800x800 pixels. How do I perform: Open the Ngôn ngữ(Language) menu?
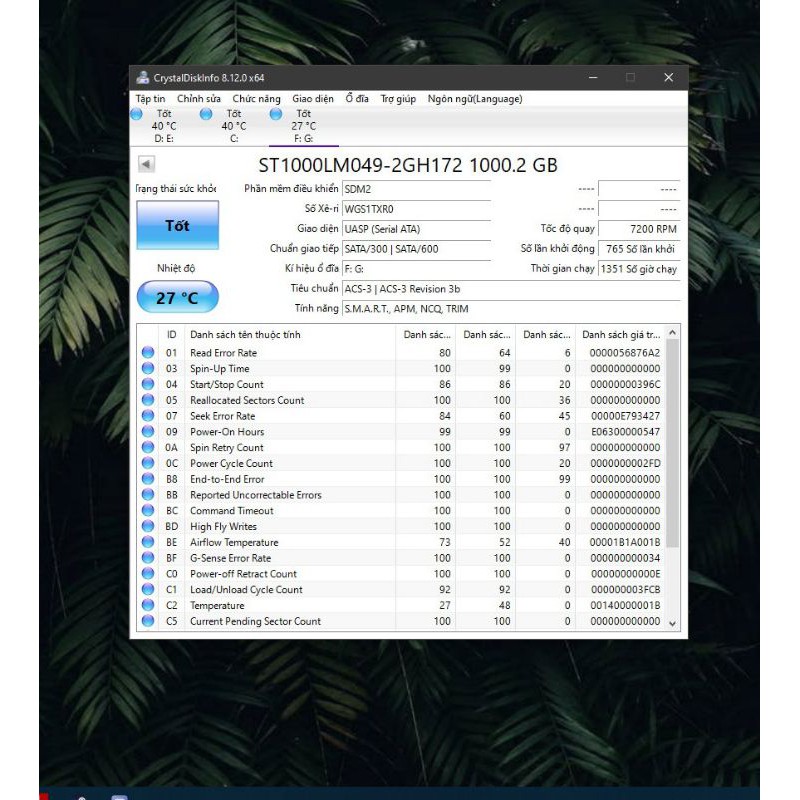point(475,99)
